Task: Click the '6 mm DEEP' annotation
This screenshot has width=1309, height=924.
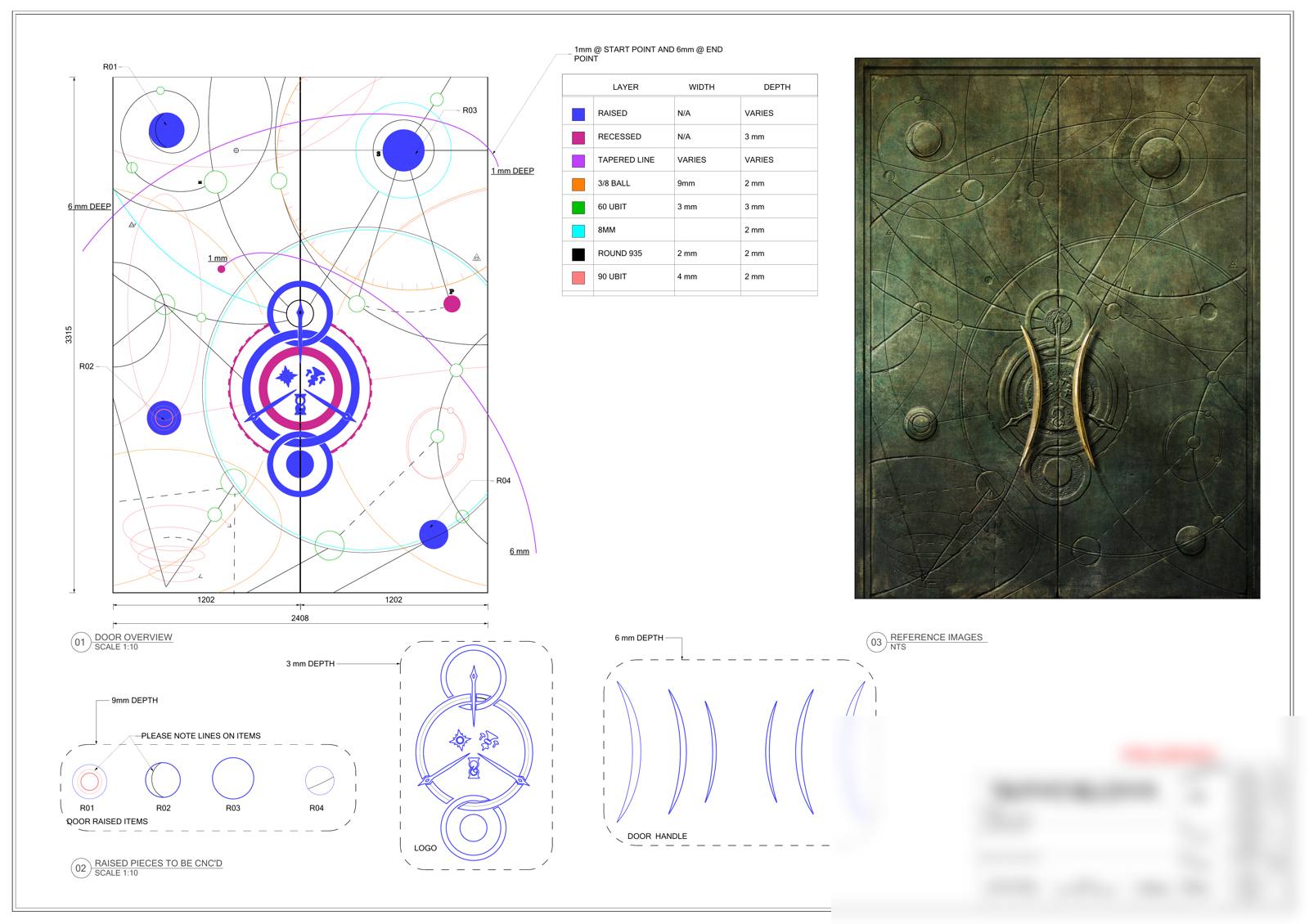Action: [x=89, y=206]
